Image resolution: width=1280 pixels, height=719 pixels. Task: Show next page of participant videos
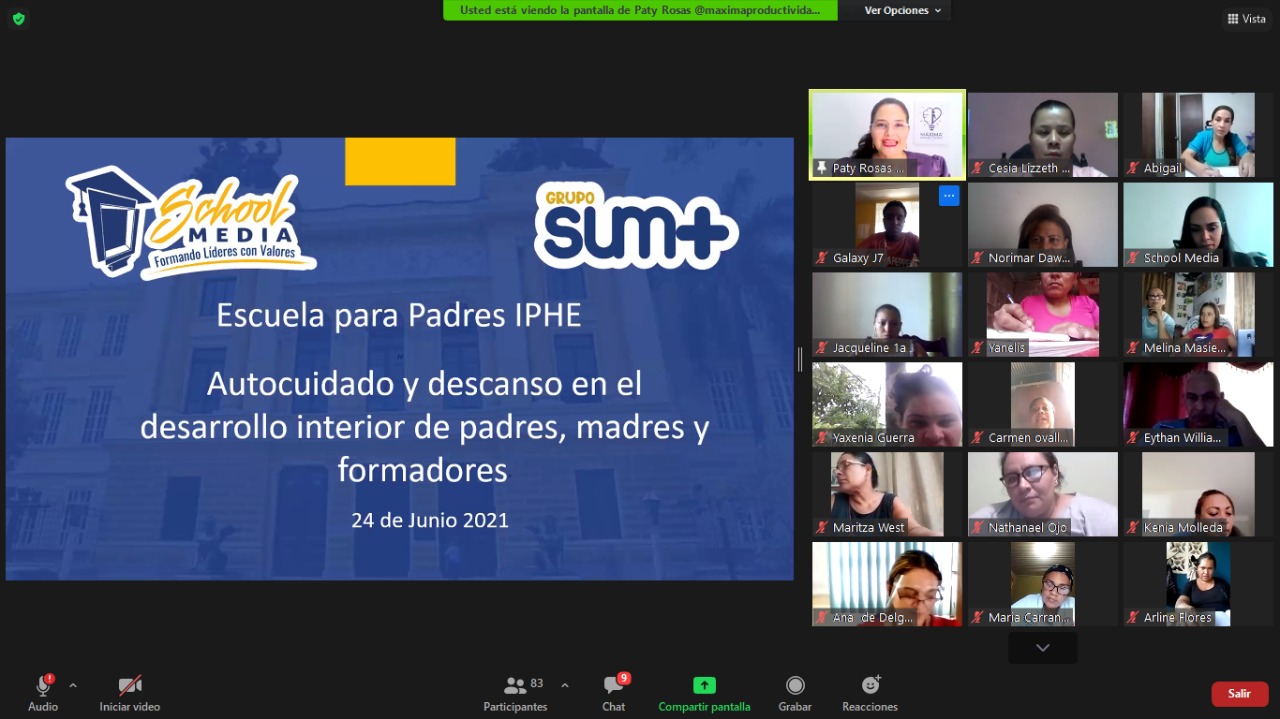(1043, 648)
